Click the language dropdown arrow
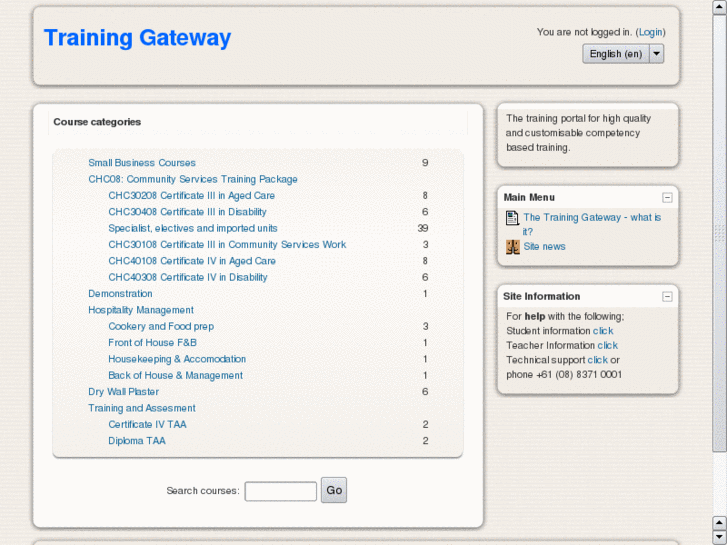The image size is (727, 545). click(x=656, y=54)
